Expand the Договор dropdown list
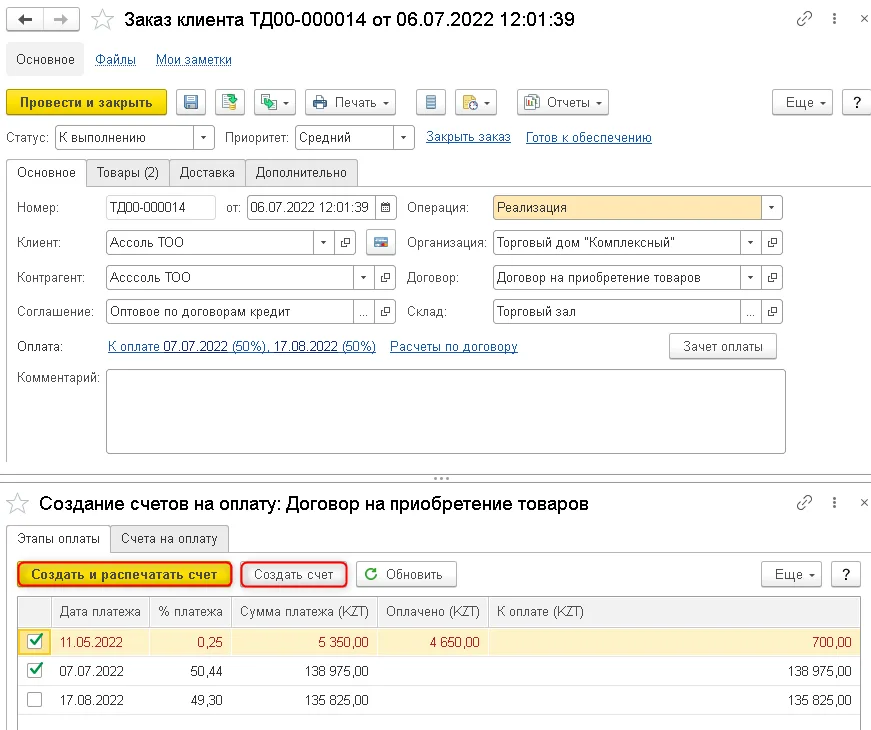 tap(750, 277)
